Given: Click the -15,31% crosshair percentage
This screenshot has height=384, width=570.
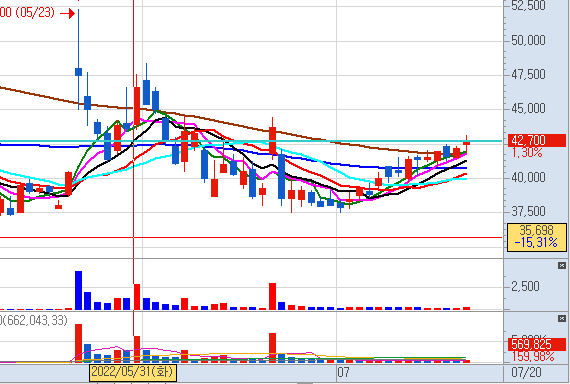Looking at the screenshot, I should click(x=537, y=243).
